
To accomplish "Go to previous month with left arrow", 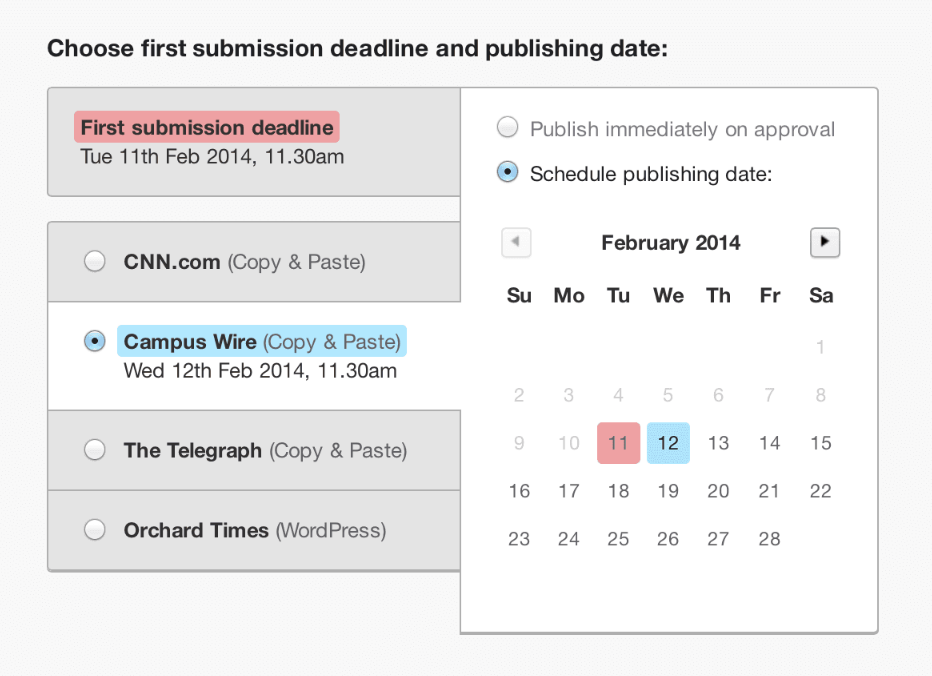I will [516, 242].
